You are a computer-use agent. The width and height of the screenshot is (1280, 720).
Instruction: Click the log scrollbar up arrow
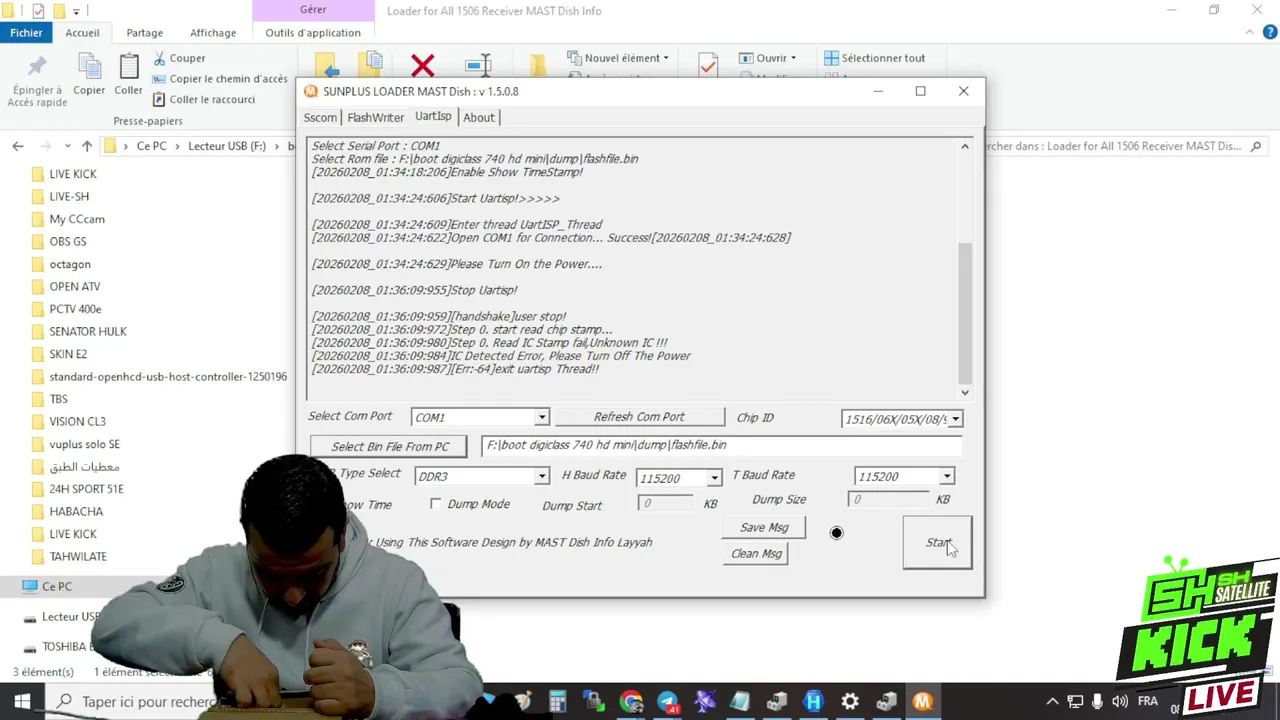point(965,147)
